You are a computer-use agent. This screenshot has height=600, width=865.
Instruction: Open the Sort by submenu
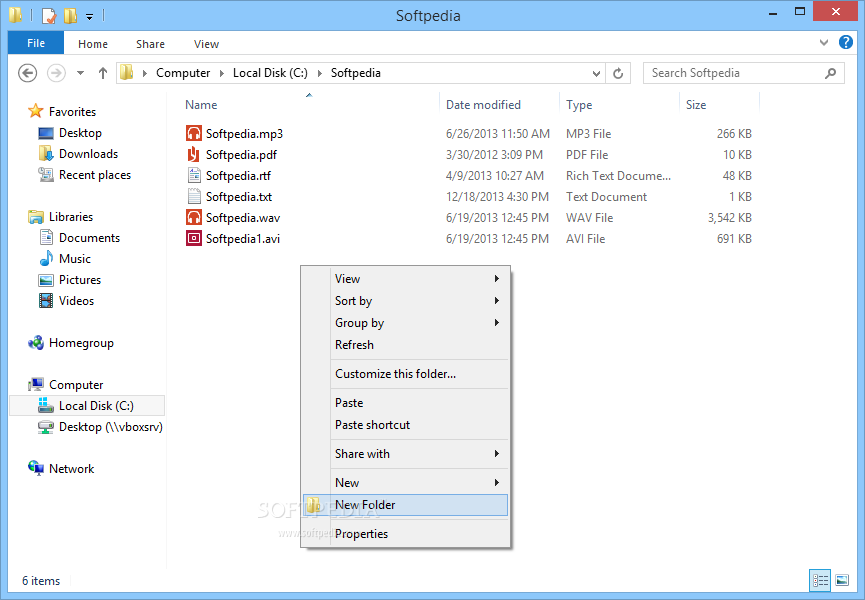pos(405,301)
